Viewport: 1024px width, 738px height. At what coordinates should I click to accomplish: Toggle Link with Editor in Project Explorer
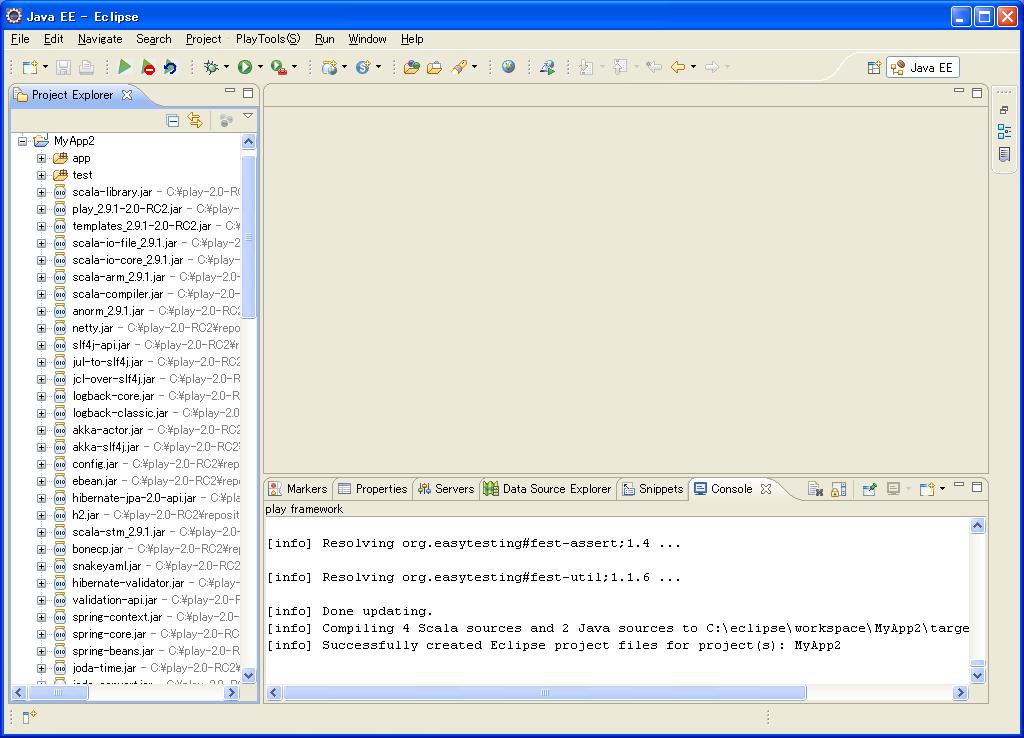(195, 120)
